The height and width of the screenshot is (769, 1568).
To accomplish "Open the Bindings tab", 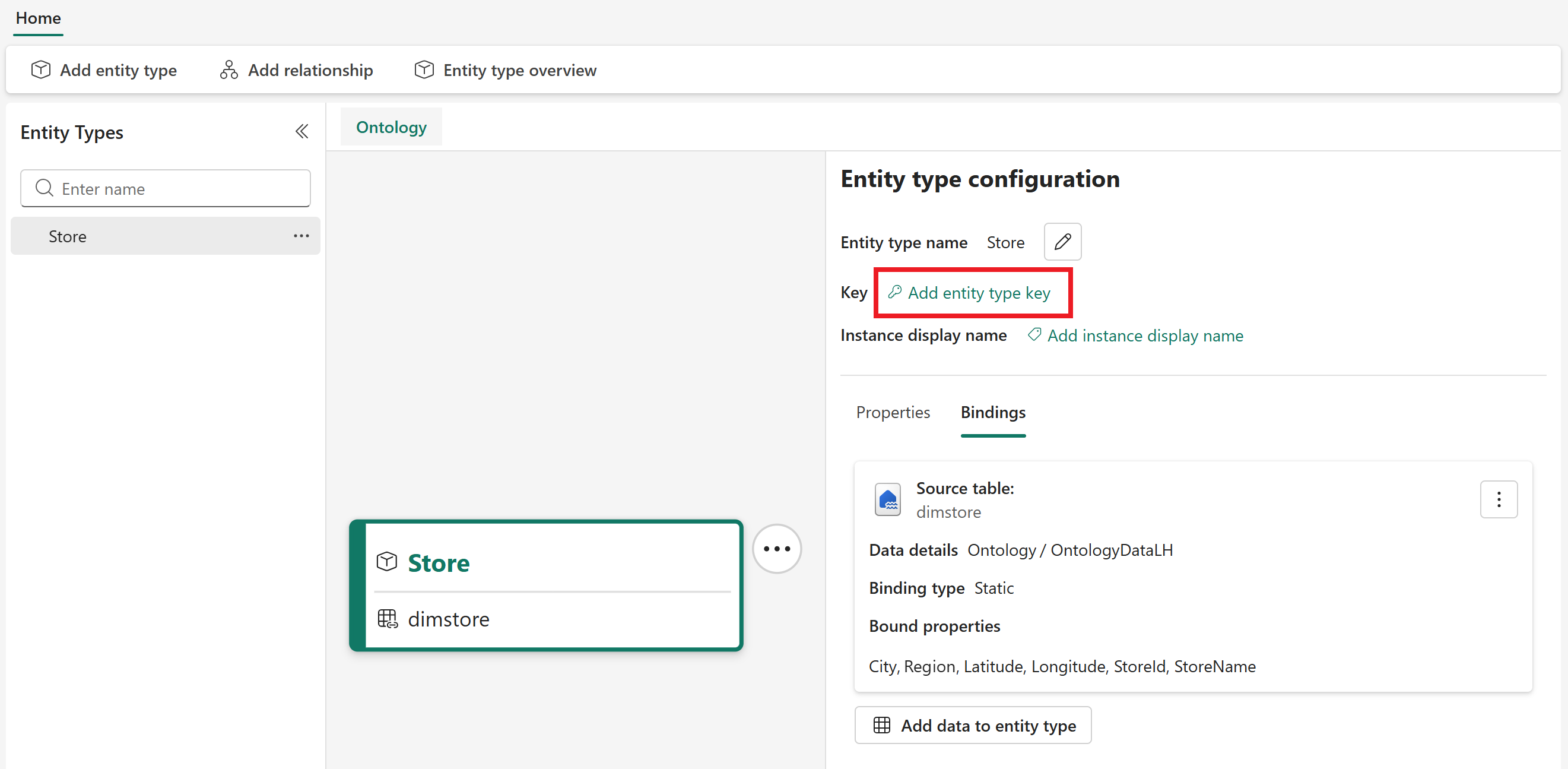I will (993, 412).
